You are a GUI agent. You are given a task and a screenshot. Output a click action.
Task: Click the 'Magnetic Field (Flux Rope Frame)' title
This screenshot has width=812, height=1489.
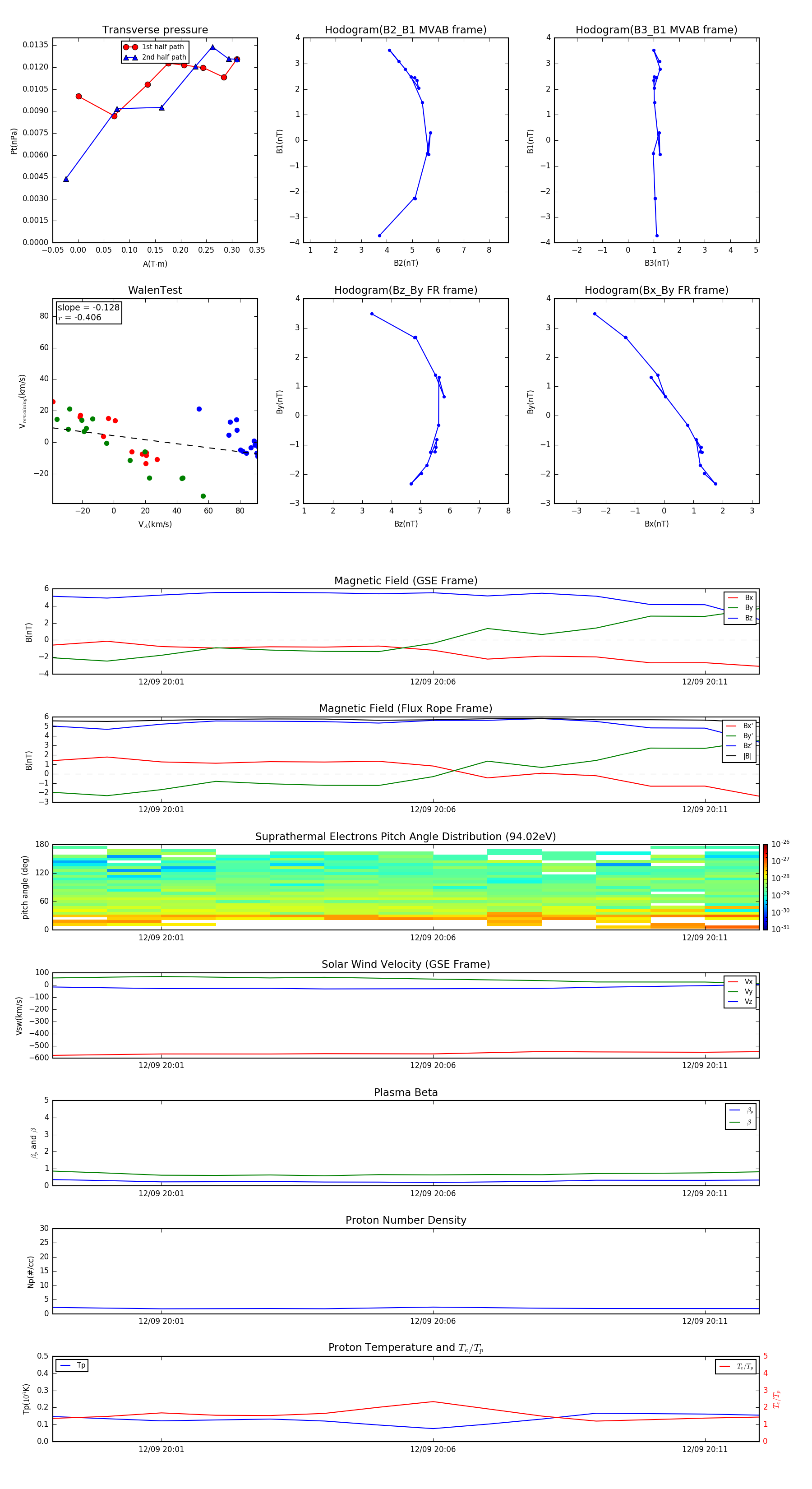tap(406, 709)
